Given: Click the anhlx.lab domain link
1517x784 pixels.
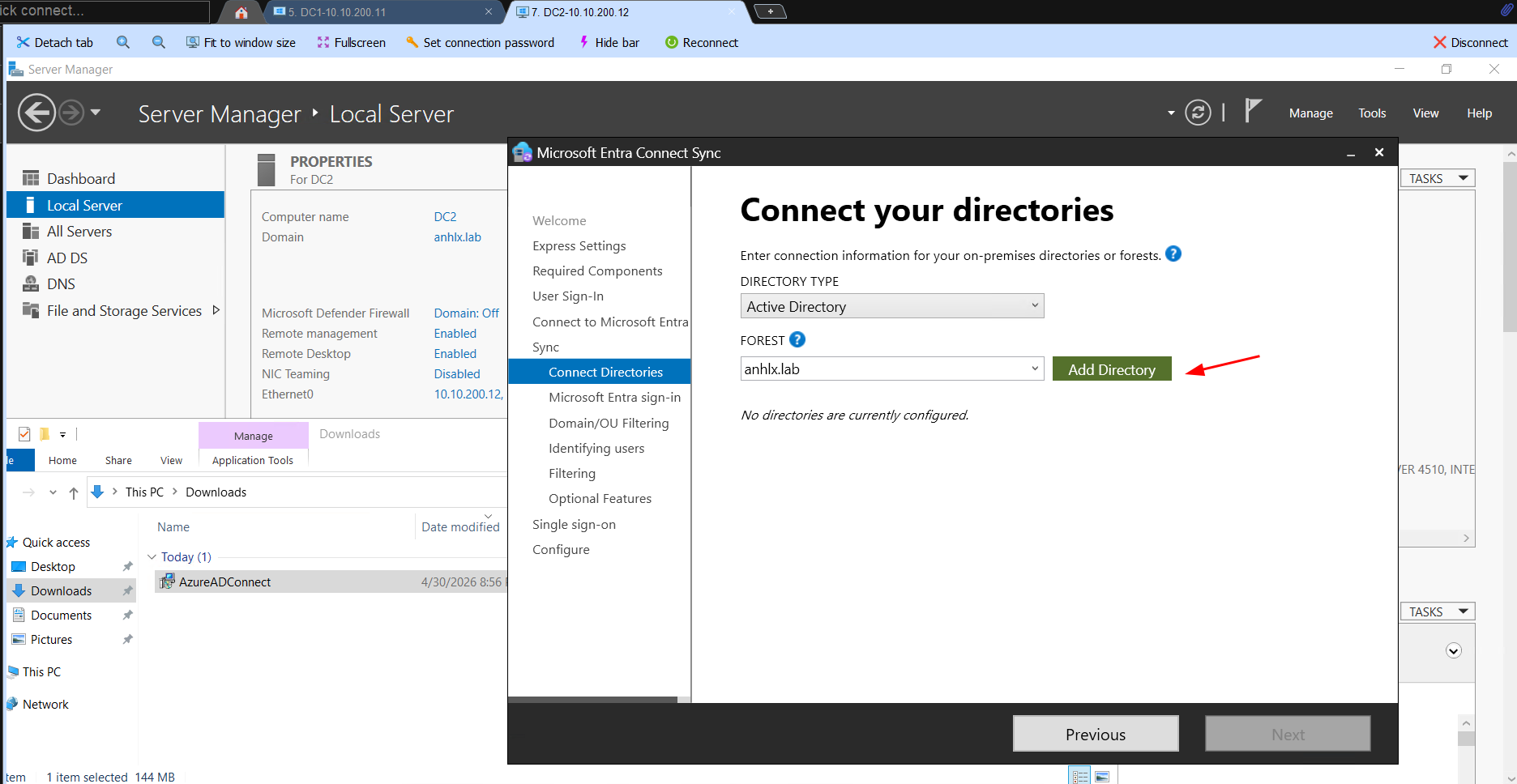Looking at the screenshot, I should pyautogui.click(x=457, y=237).
